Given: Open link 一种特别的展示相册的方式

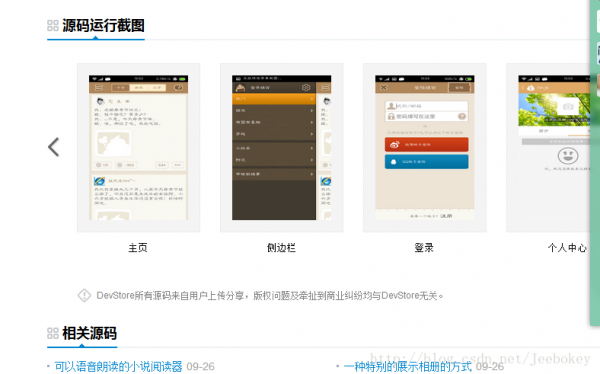Looking at the screenshot, I should pos(408,367).
